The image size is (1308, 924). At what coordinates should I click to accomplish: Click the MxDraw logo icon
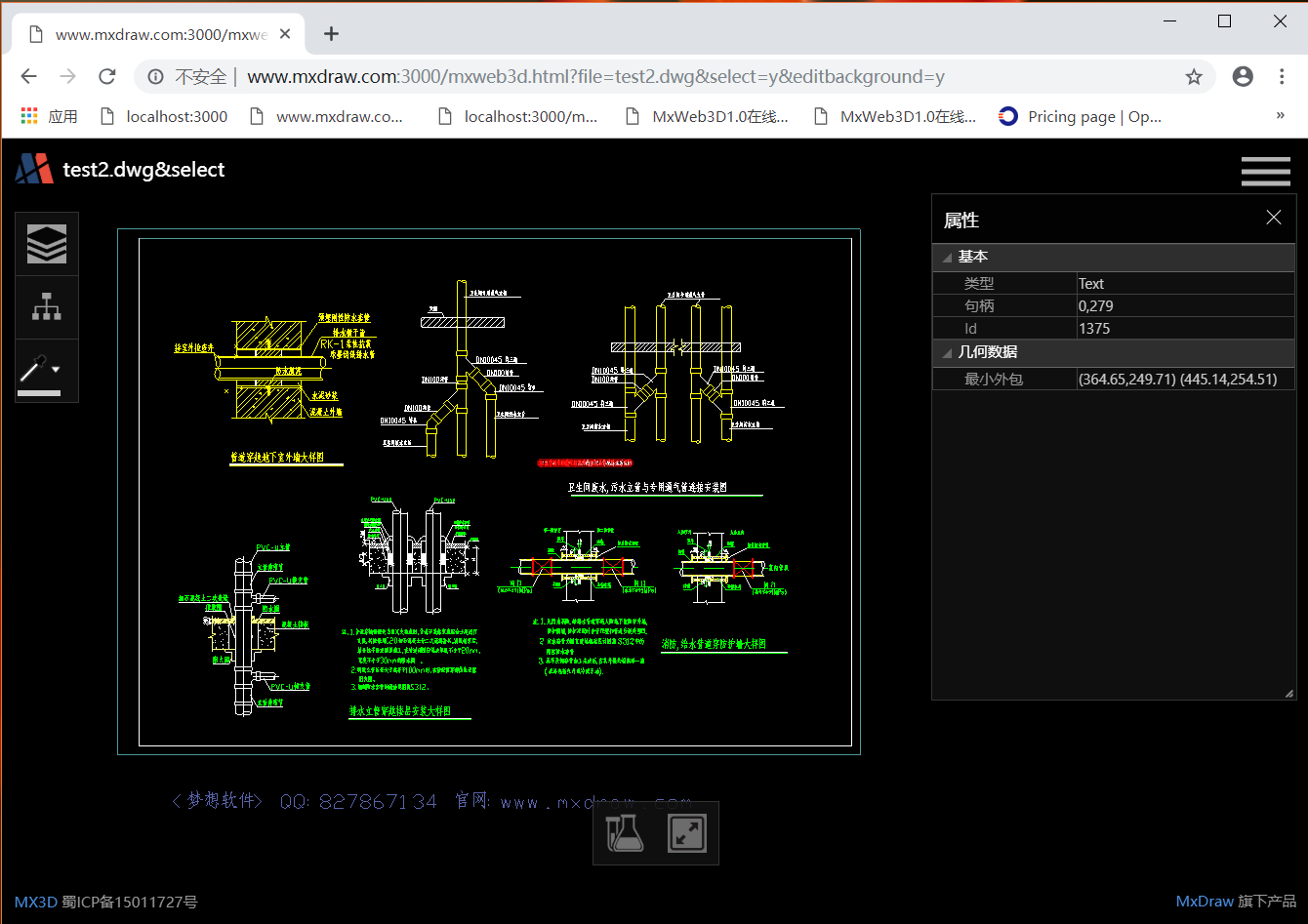coord(34,169)
